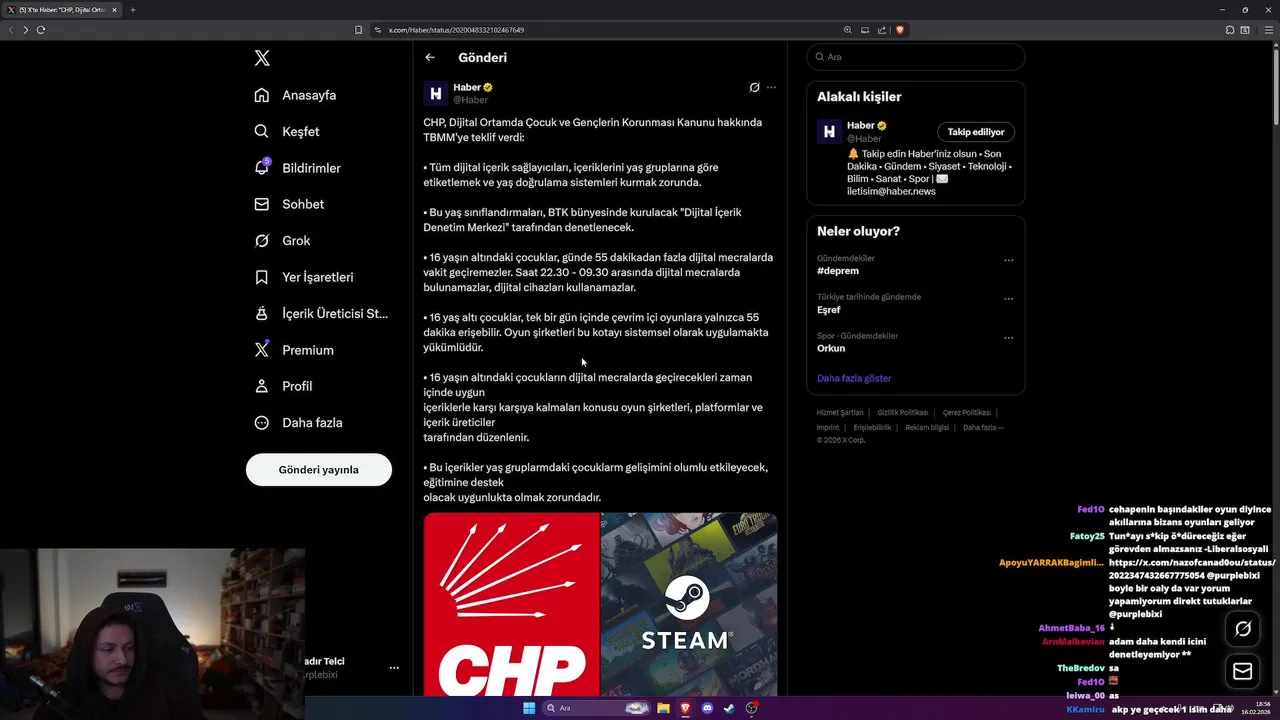Click Haber name in Alakalı kişiler

[861, 125]
